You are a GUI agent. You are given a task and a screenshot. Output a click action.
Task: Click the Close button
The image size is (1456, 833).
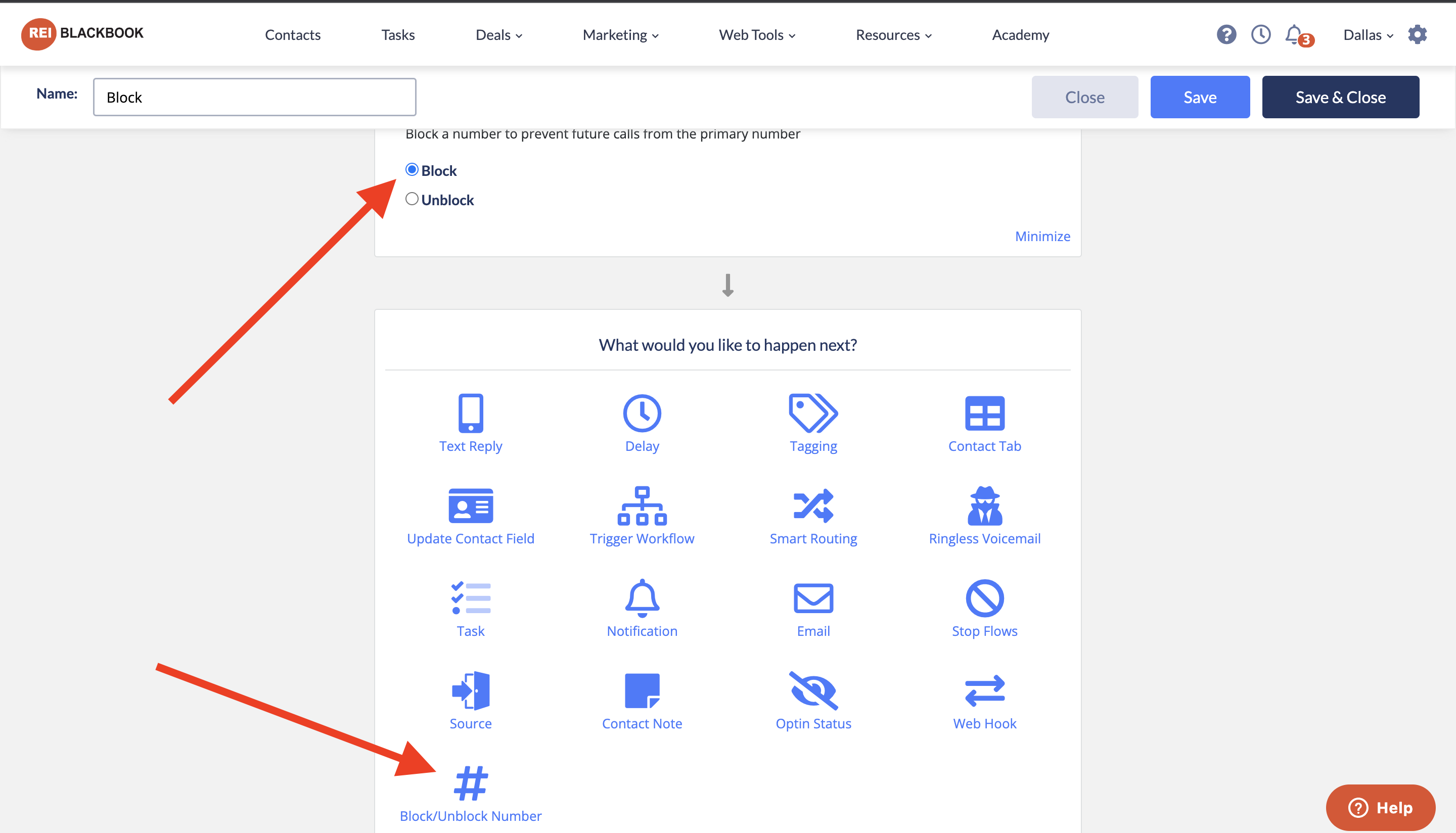tap(1084, 97)
